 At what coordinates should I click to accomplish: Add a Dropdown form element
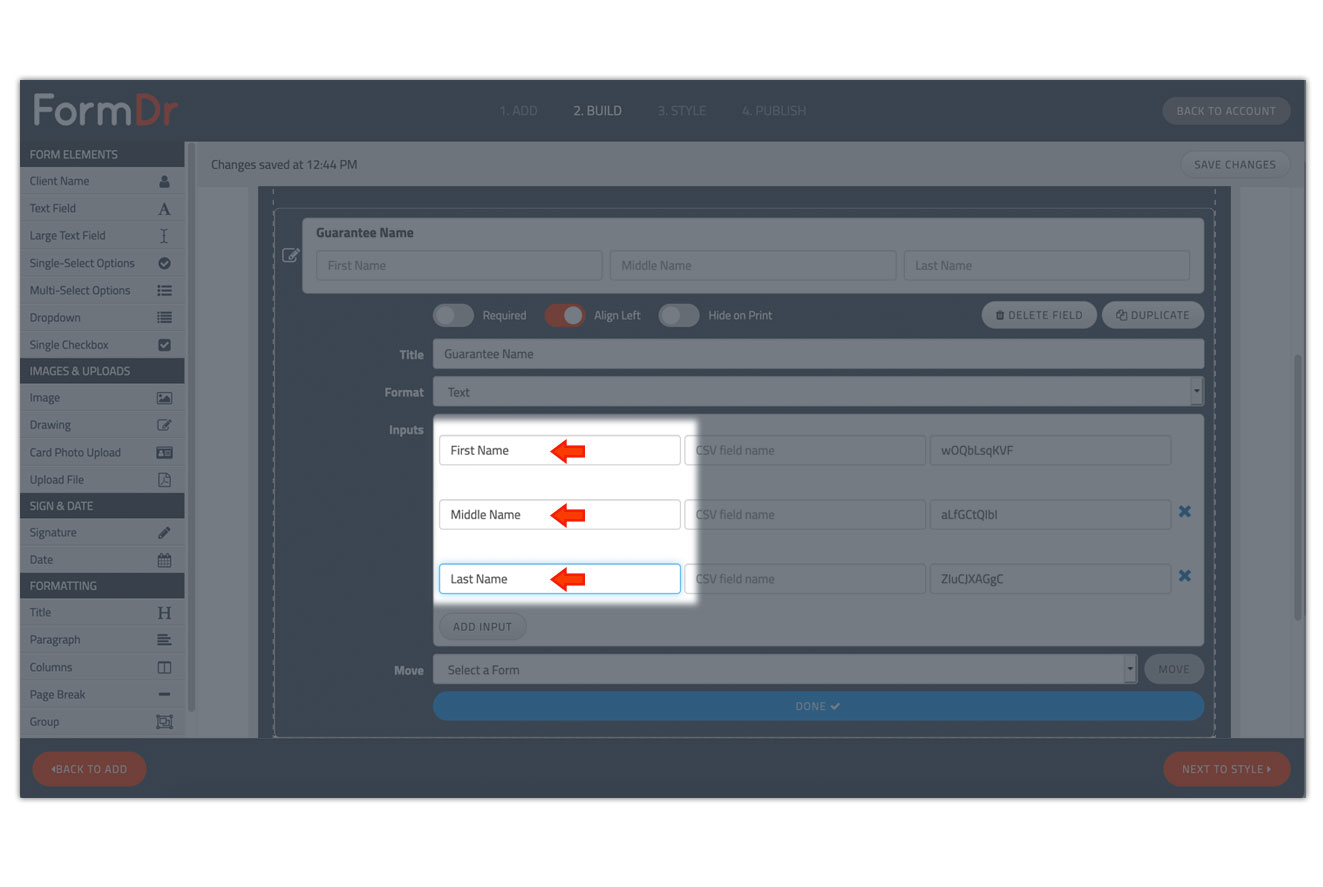(101, 317)
